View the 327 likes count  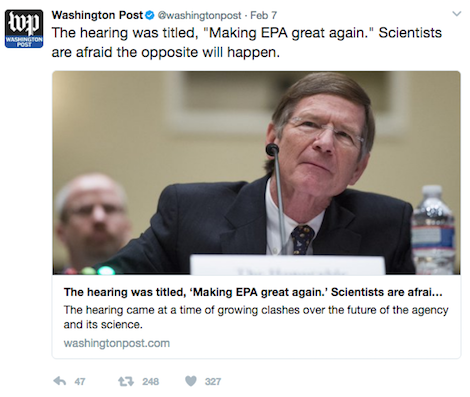click(213, 381)
